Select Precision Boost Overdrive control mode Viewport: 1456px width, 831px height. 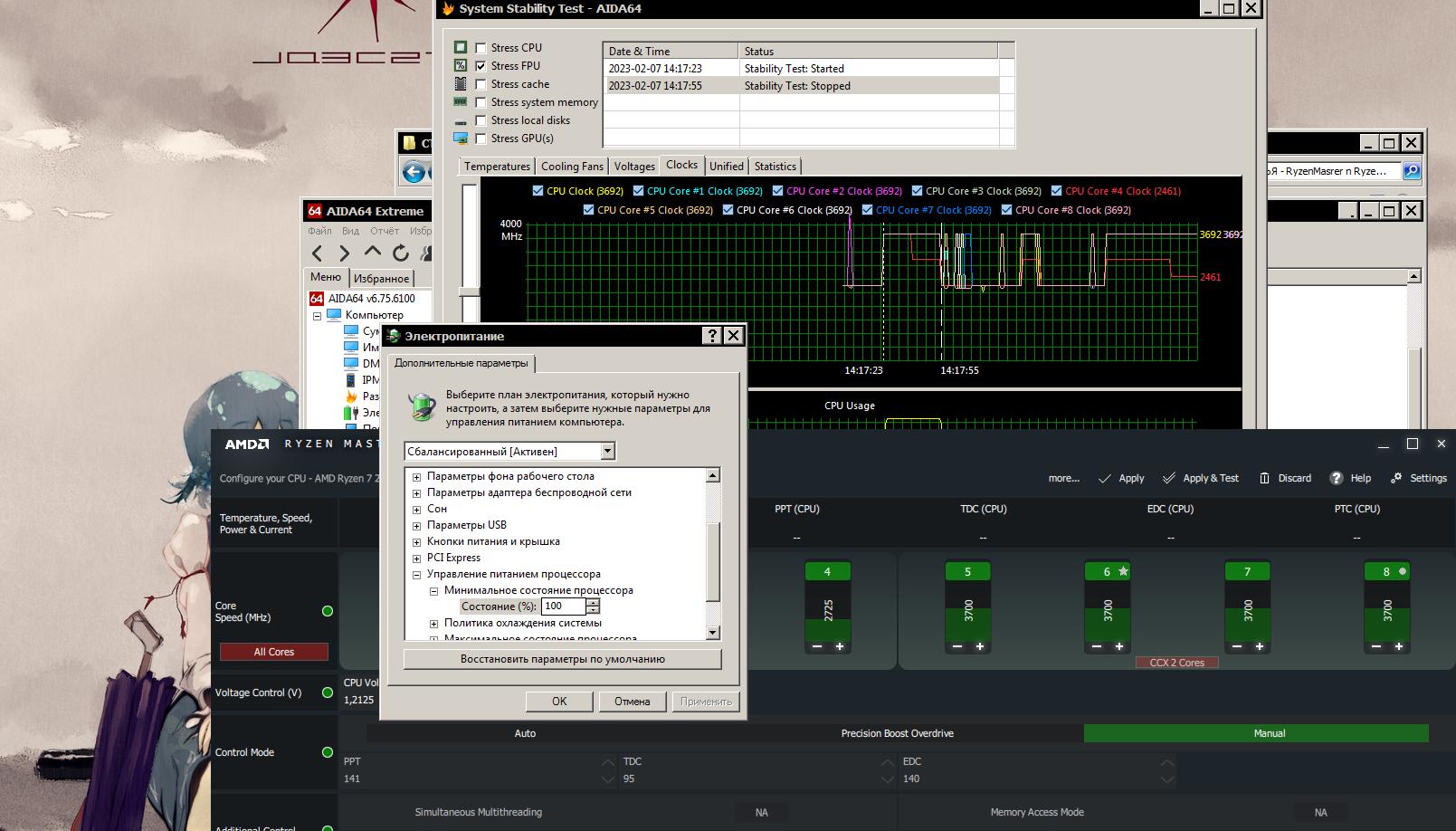[897, 733]
